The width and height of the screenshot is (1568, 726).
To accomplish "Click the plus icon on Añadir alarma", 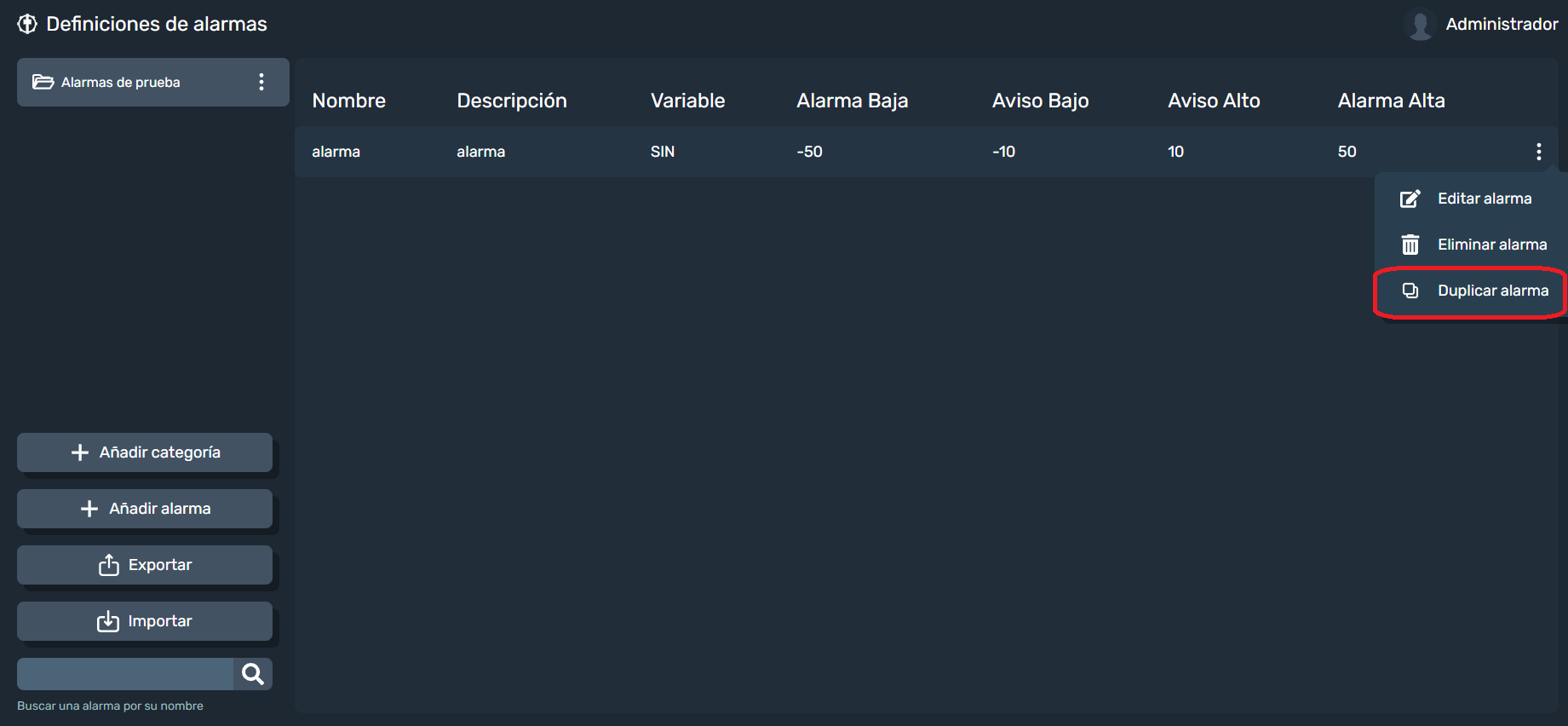I will pyautogui.click(x=89, y=509).
